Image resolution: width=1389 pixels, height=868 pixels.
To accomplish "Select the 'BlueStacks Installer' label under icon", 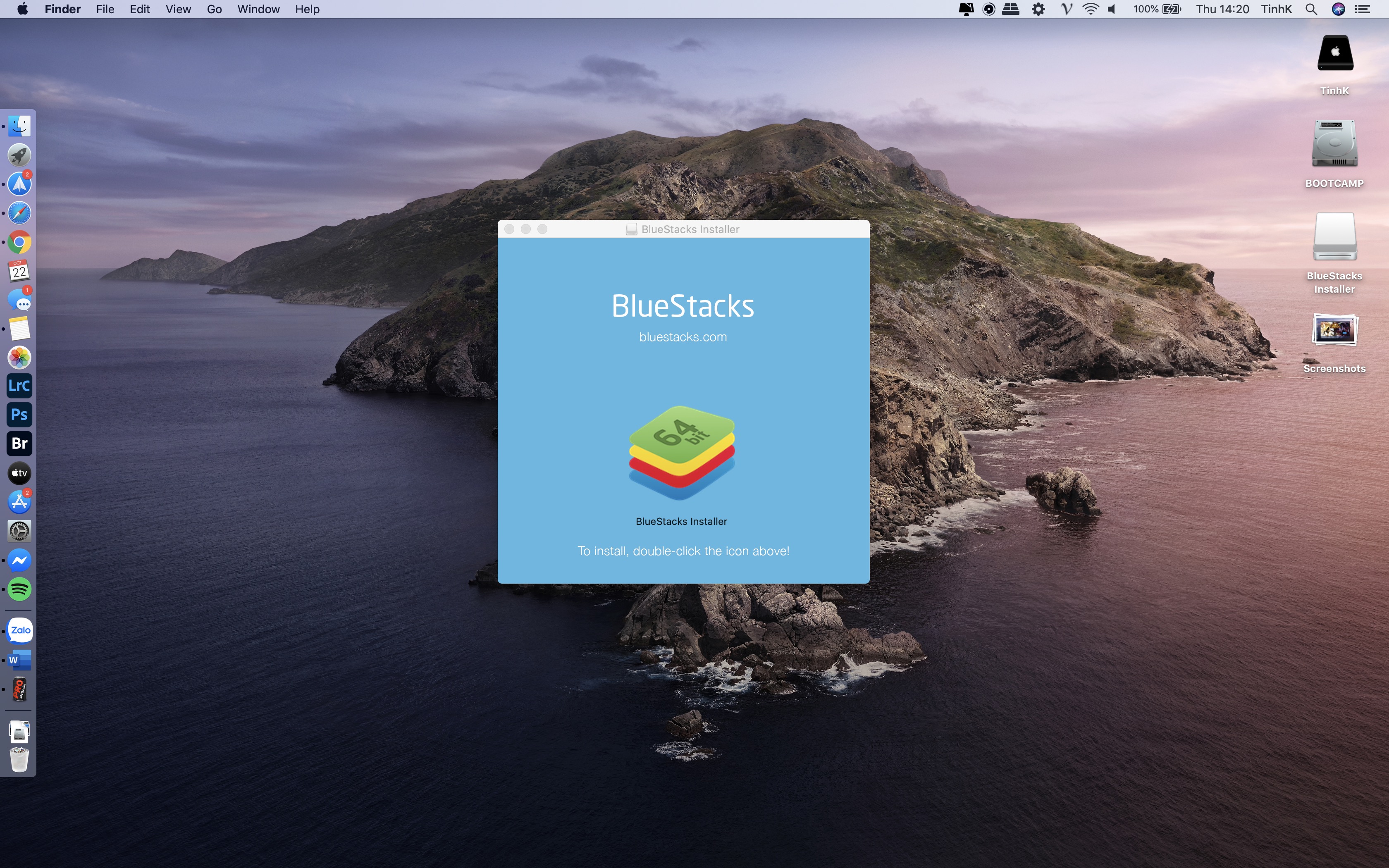I will [x=681, y=521].
